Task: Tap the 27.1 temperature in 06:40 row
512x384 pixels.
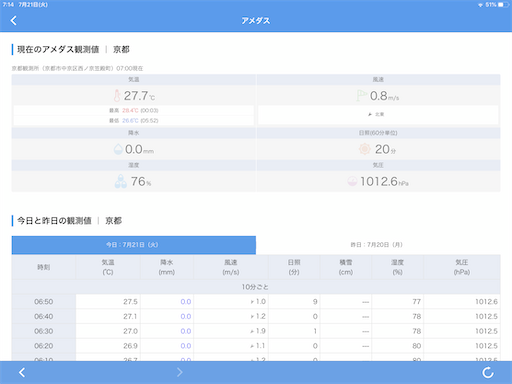Action: (130, 316)
